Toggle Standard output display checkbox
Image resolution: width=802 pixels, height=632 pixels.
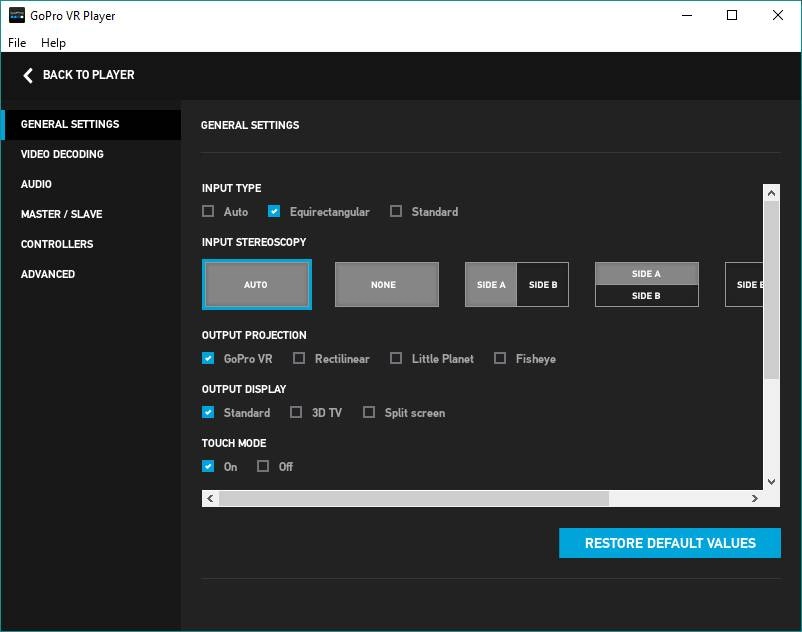pyautogui.click(x=208, y=412)
